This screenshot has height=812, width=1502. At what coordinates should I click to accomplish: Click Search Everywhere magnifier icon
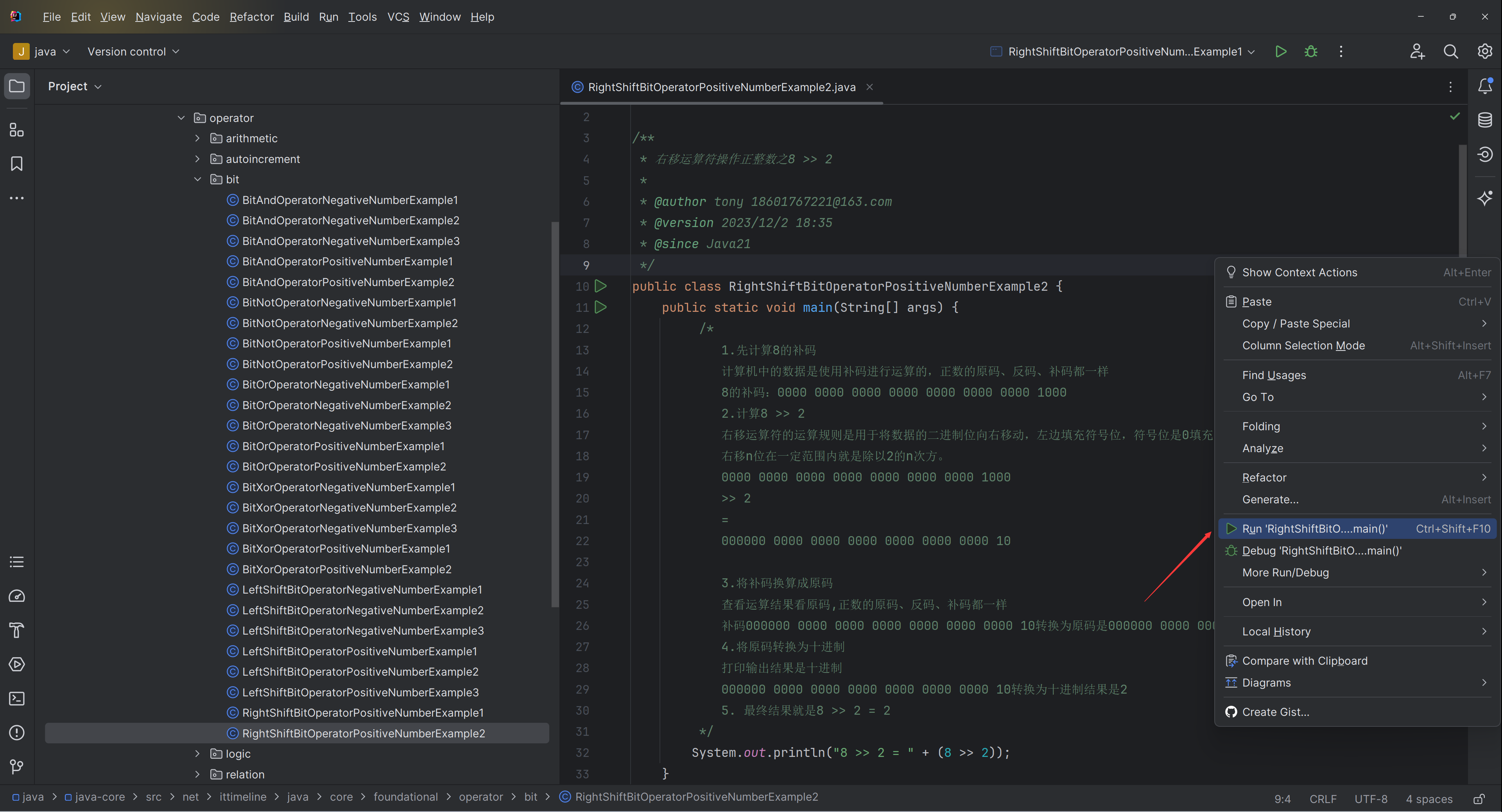1451,51
